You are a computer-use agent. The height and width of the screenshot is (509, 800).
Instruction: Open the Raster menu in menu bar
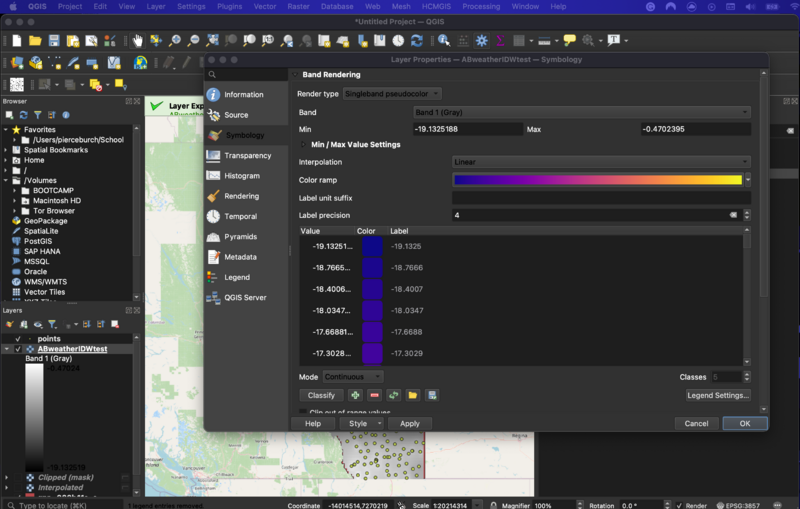coord(298,7)
